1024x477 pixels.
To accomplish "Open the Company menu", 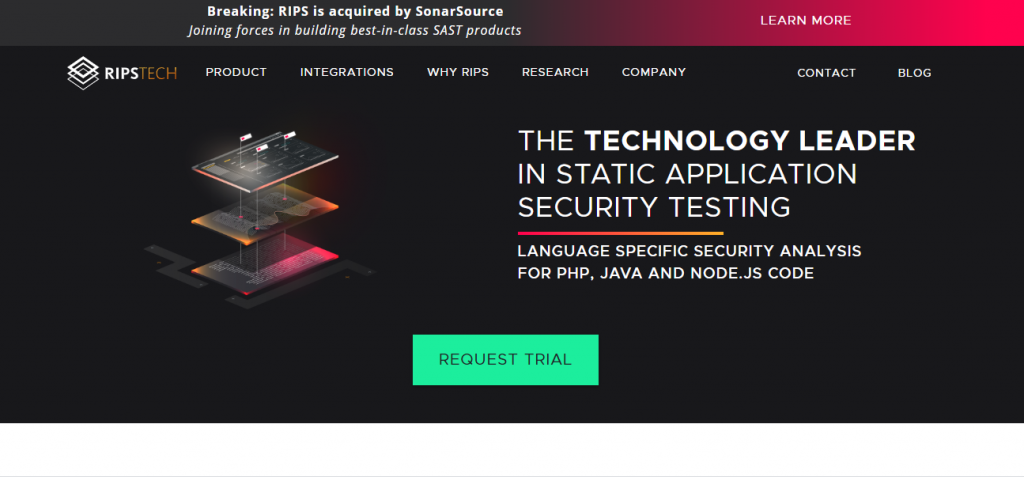I will [654, 73].
